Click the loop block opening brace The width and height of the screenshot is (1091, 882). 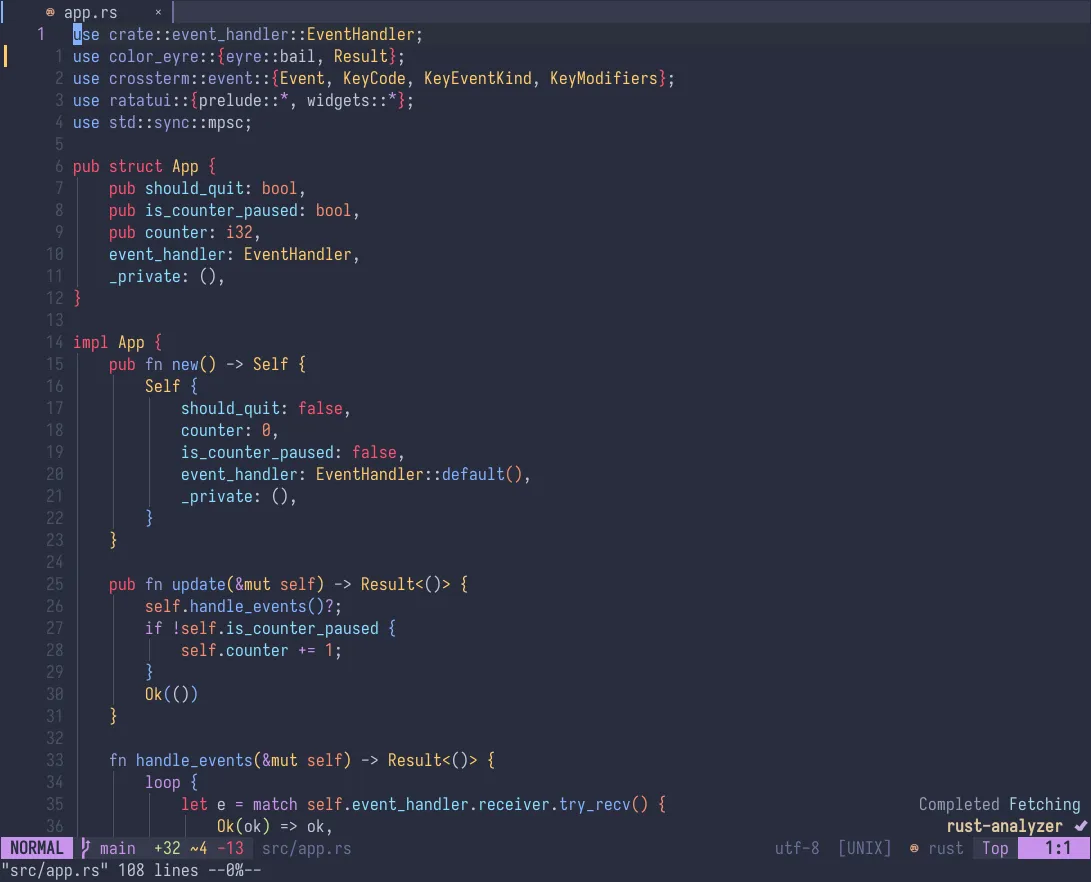tap(194, 782)
